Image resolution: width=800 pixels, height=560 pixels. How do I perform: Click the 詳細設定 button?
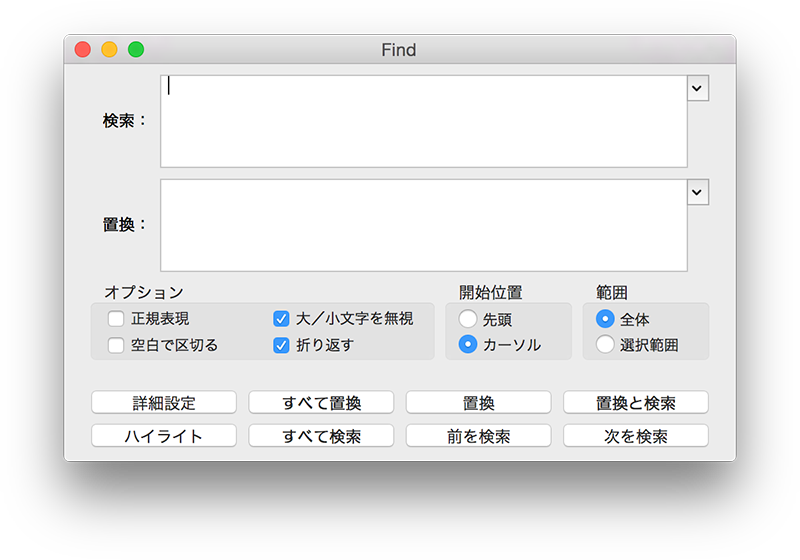coord(164,402)
